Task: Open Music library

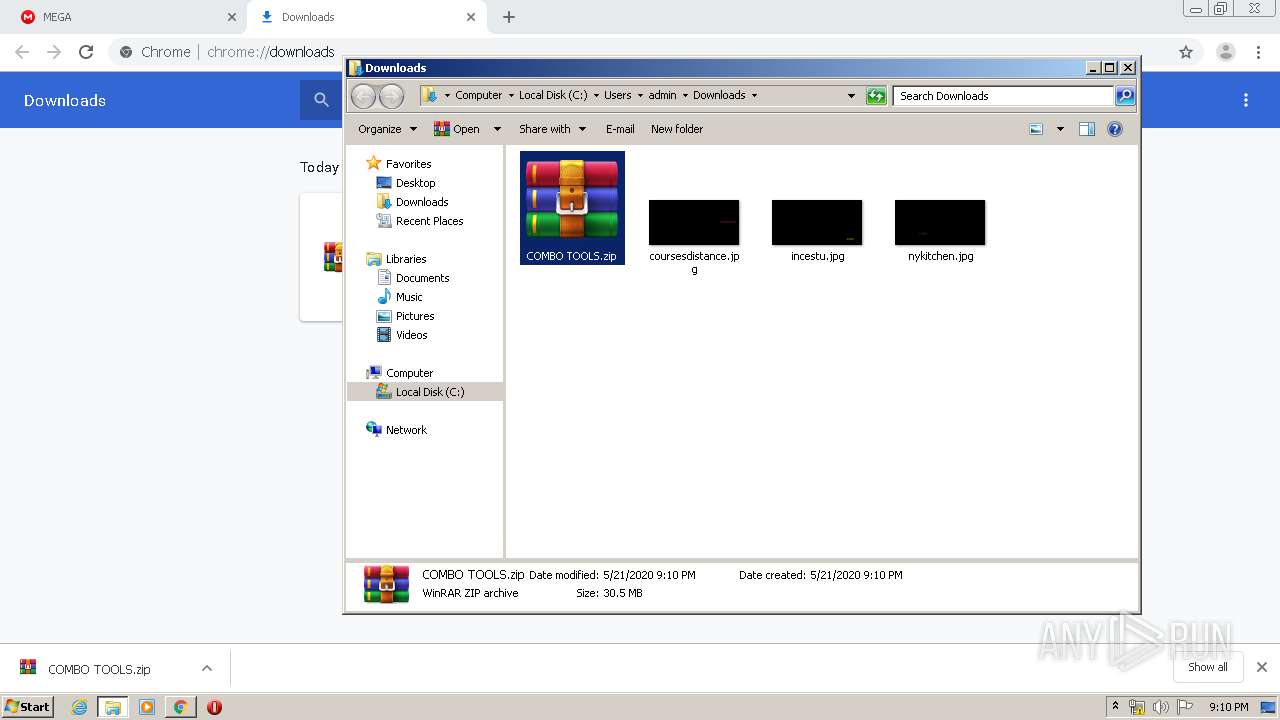Action: (409, 297)
